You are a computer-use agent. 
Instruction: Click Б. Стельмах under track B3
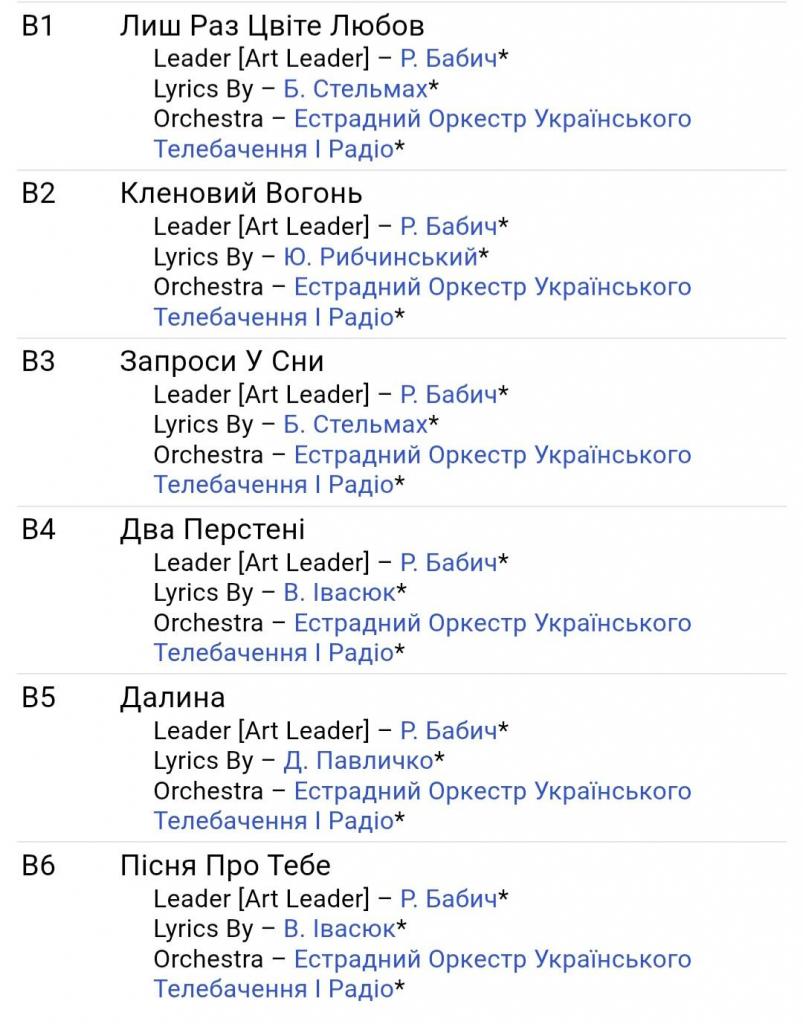(355, 425)
